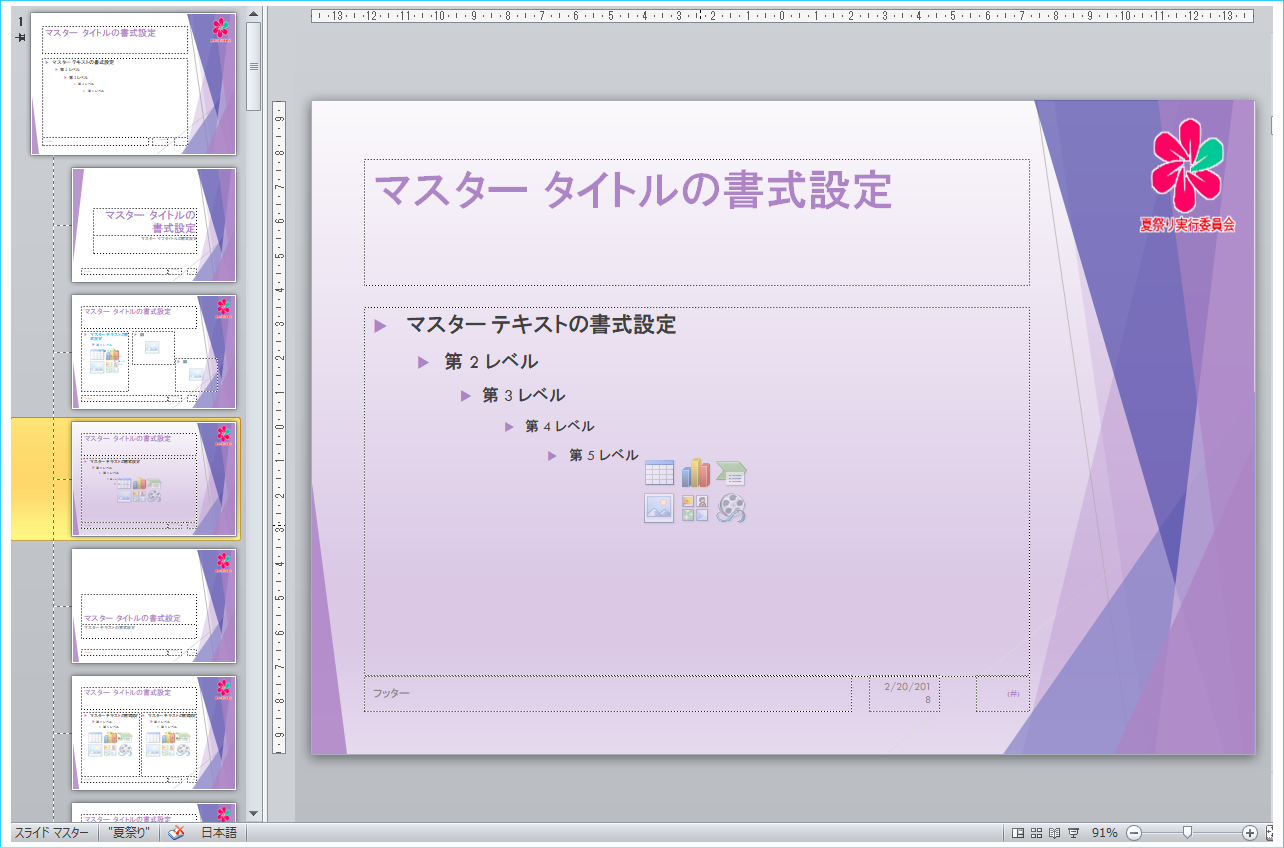Click the Insert Media Clip film icon
Screen dimensions: 1284x848
click(x=732, y=508)
